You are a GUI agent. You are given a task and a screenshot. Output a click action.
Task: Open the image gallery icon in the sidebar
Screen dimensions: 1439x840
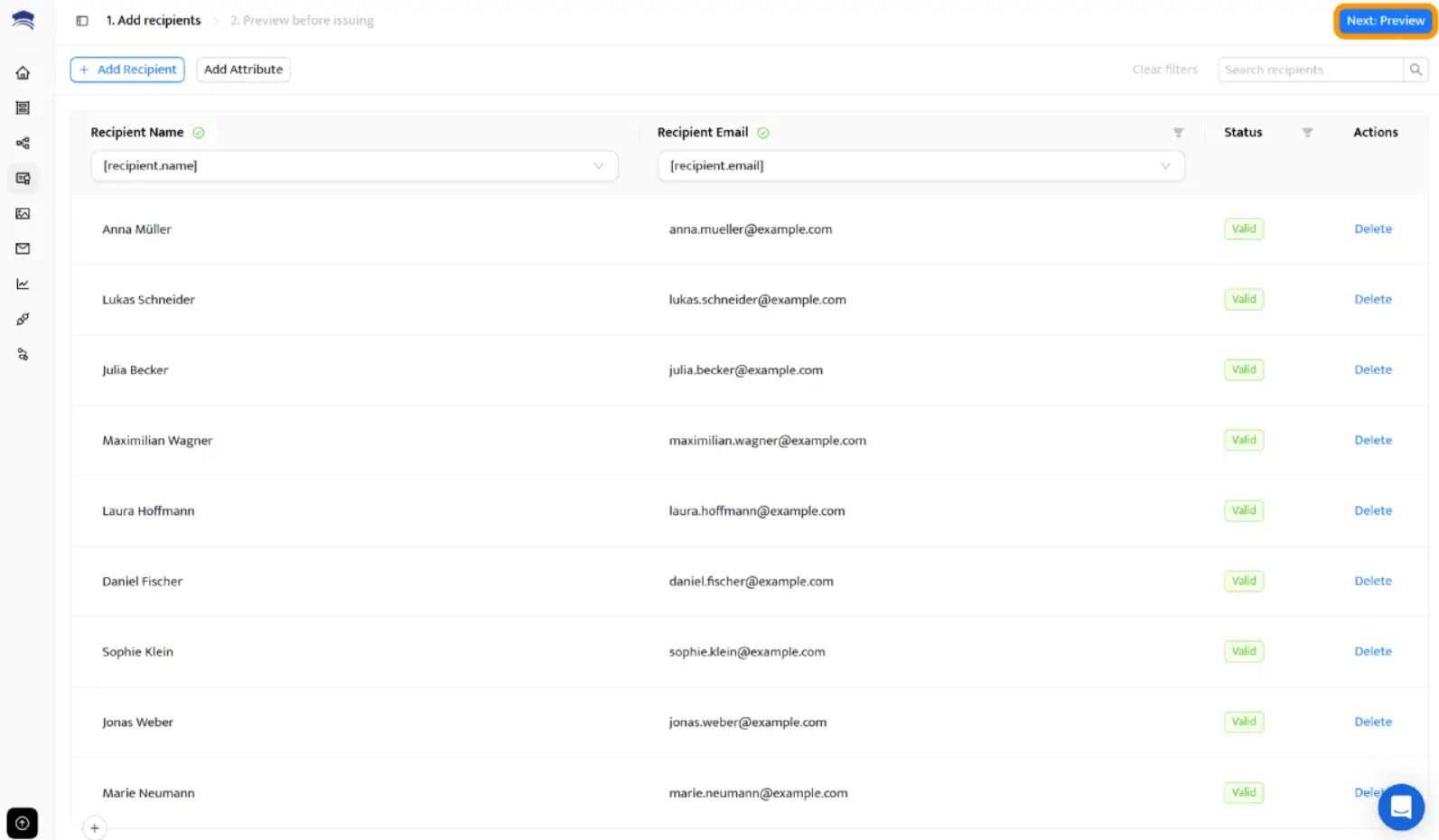(23, 214)
